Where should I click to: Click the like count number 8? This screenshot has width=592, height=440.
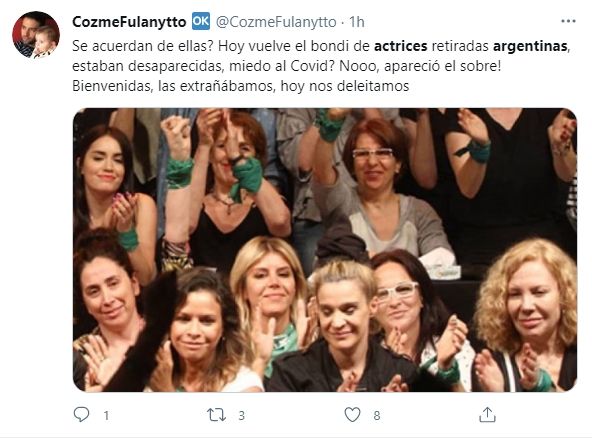pos(377,416)
